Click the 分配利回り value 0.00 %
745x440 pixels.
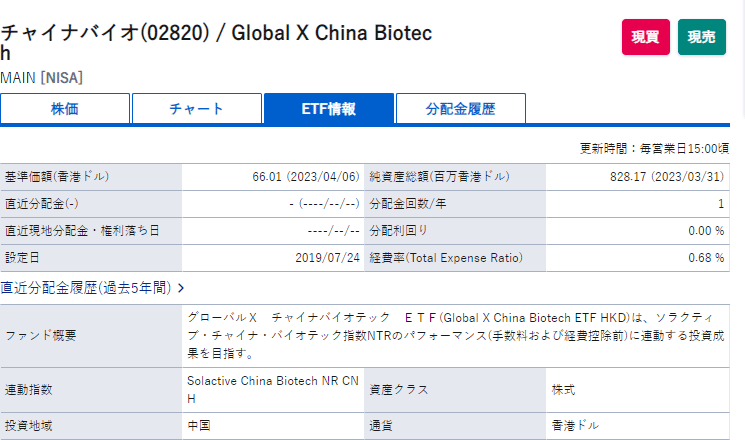coord(706,231)
